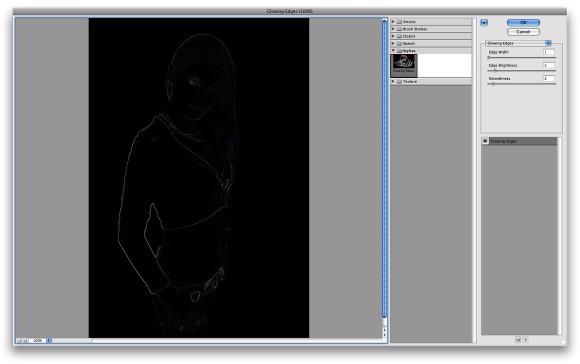This screenshot has height=364, width=580.
Task: Click the Edge Width value field
Action: 549,52
